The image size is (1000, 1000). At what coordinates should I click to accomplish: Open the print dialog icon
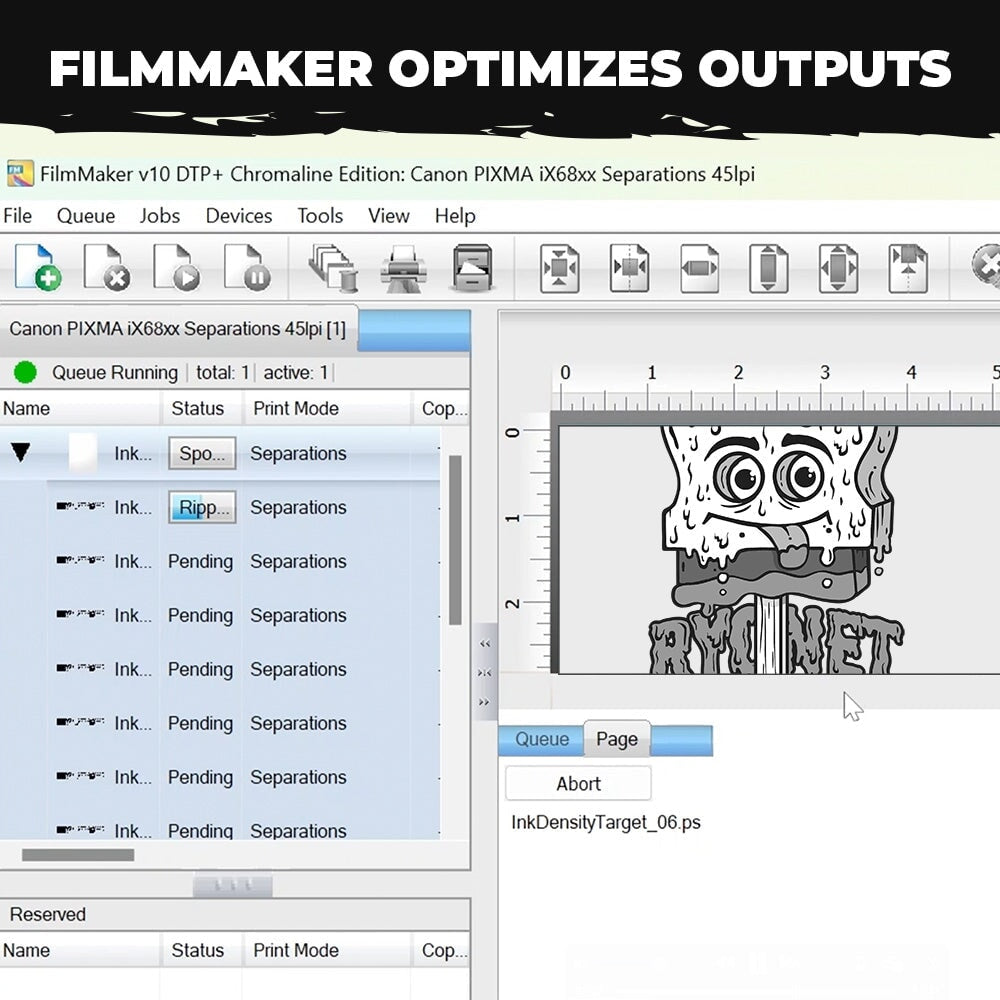click(402, 265)
